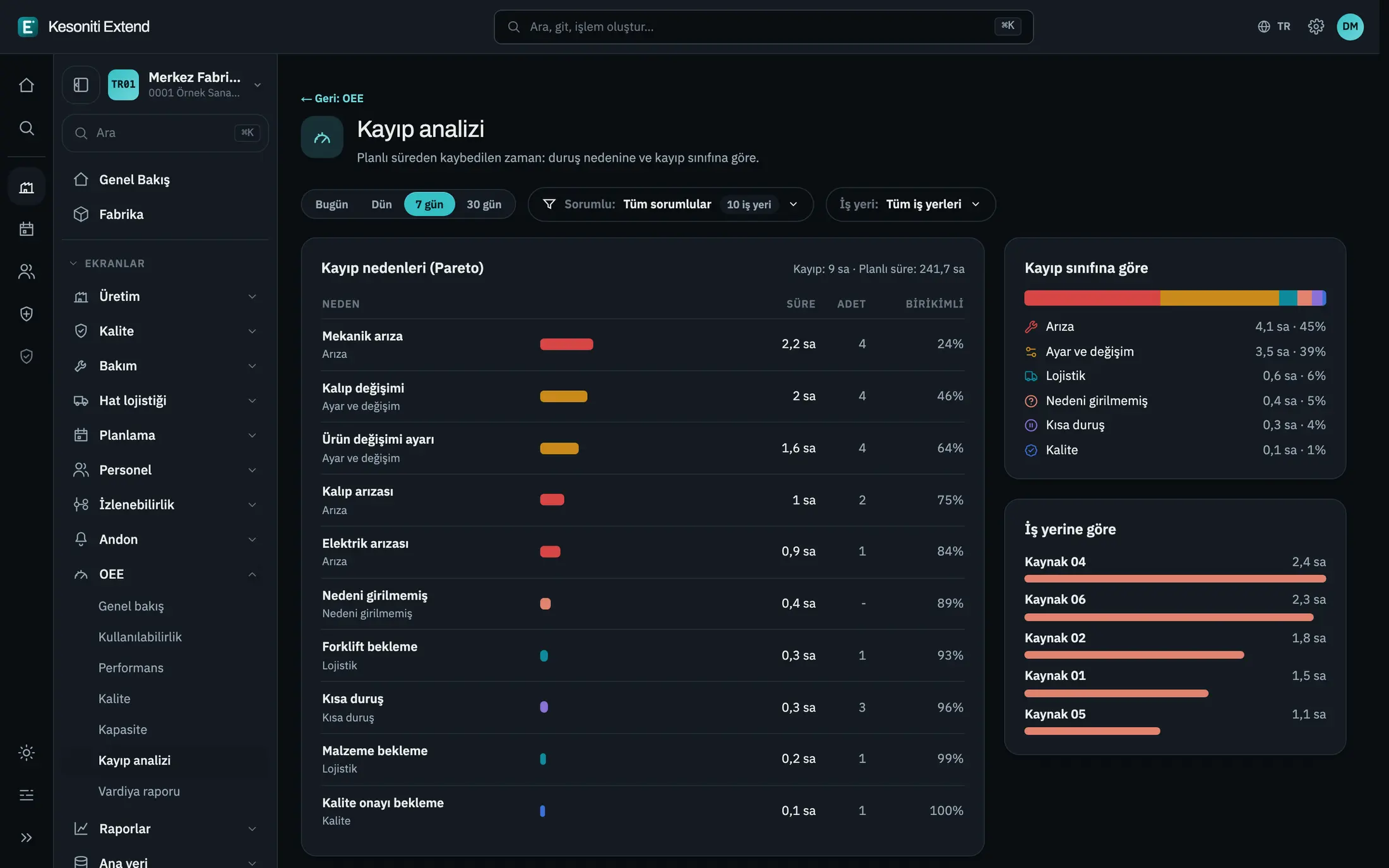Click the red Arıza segment of class bar
This screenshot has height=868, width=1389.
[1092, 298]
